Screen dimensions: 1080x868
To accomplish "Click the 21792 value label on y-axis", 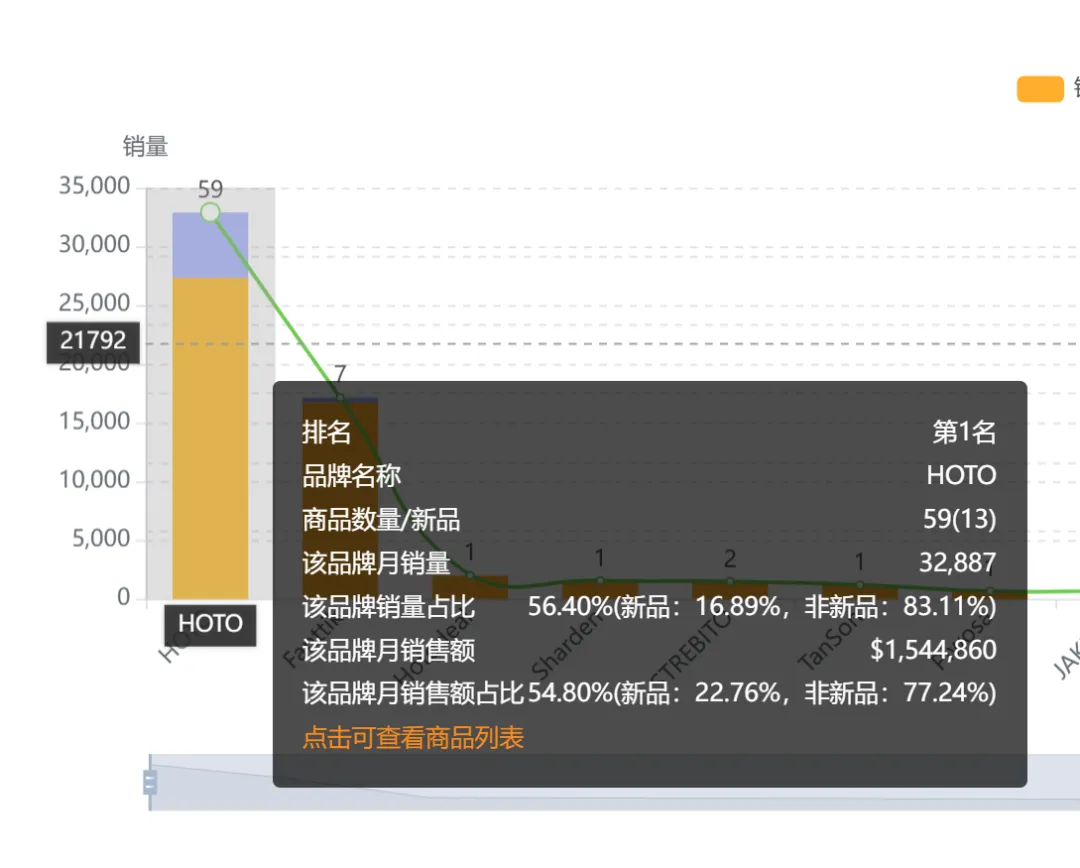I will coord(92,342).
